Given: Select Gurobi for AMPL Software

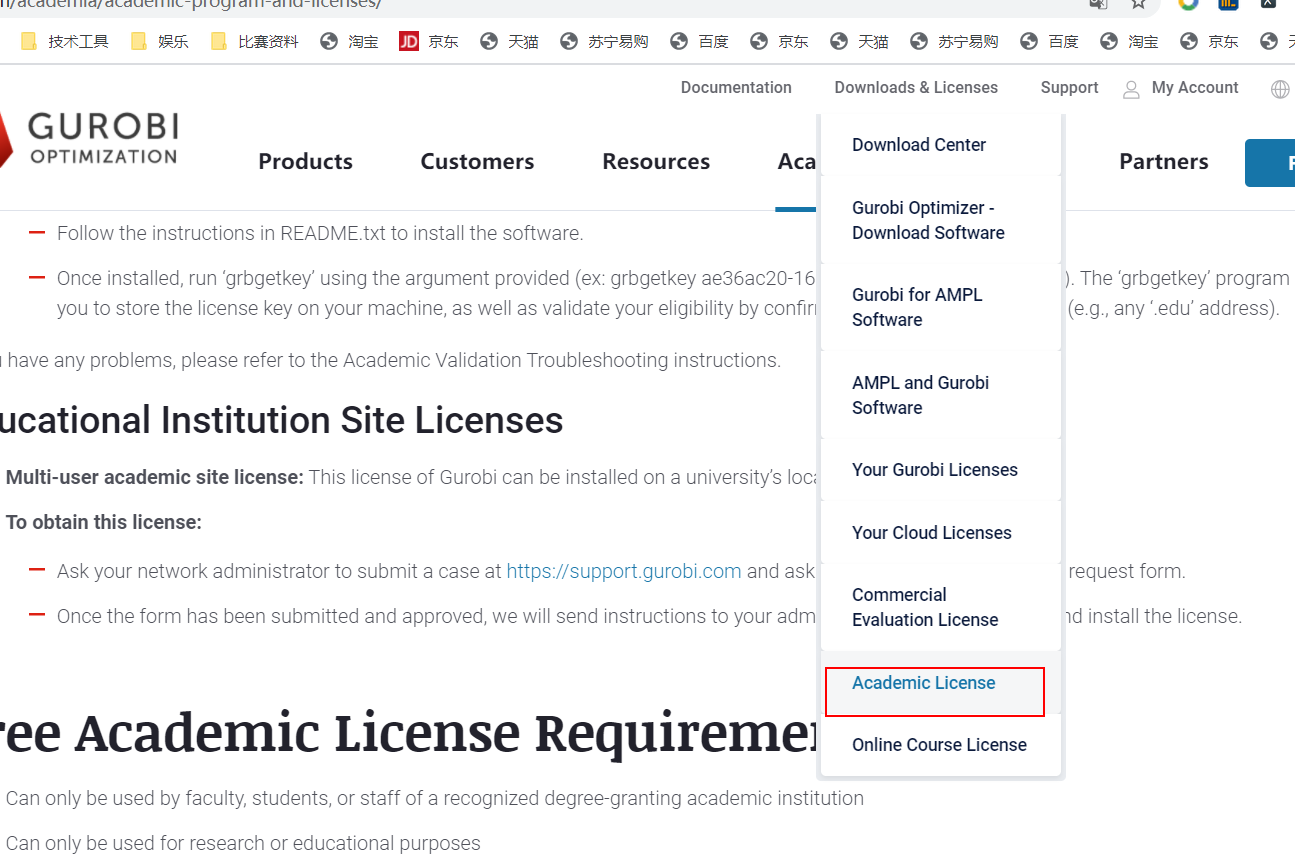Looking at the screenshot, I should (940, 307).
